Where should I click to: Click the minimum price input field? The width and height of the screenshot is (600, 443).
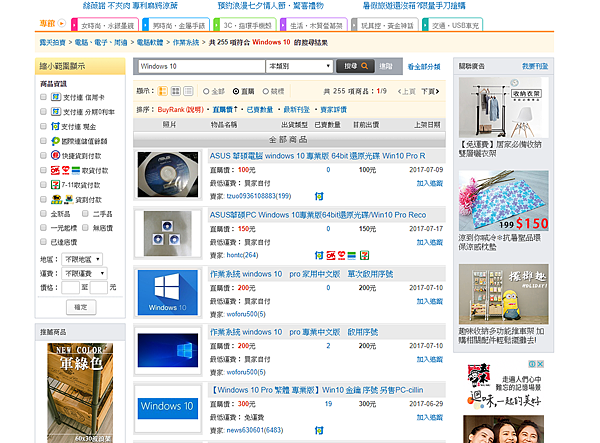[x=70, y=287]
